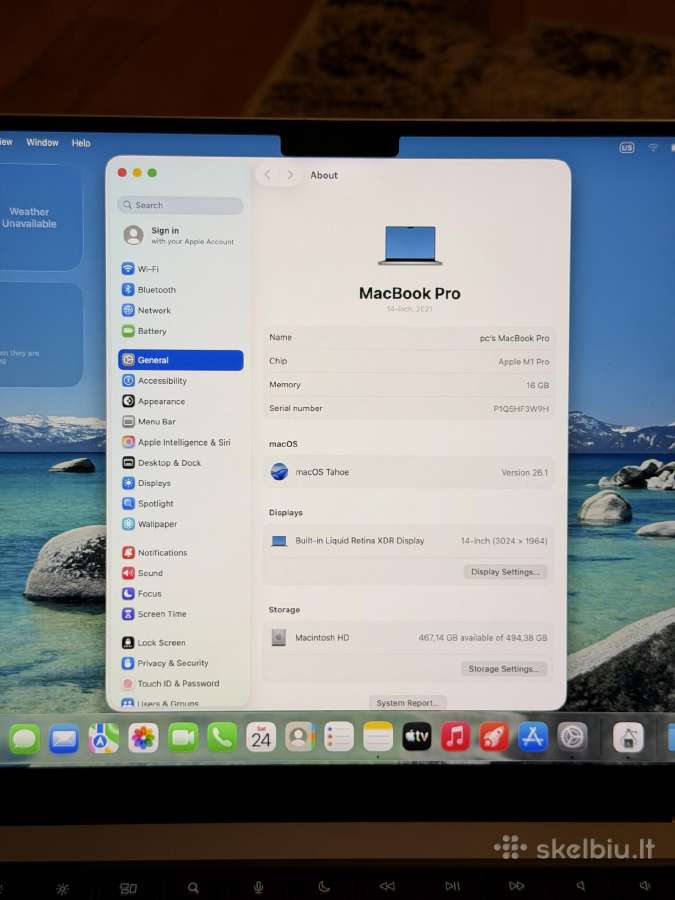Open Privacy & Security settings

(165, 663)
